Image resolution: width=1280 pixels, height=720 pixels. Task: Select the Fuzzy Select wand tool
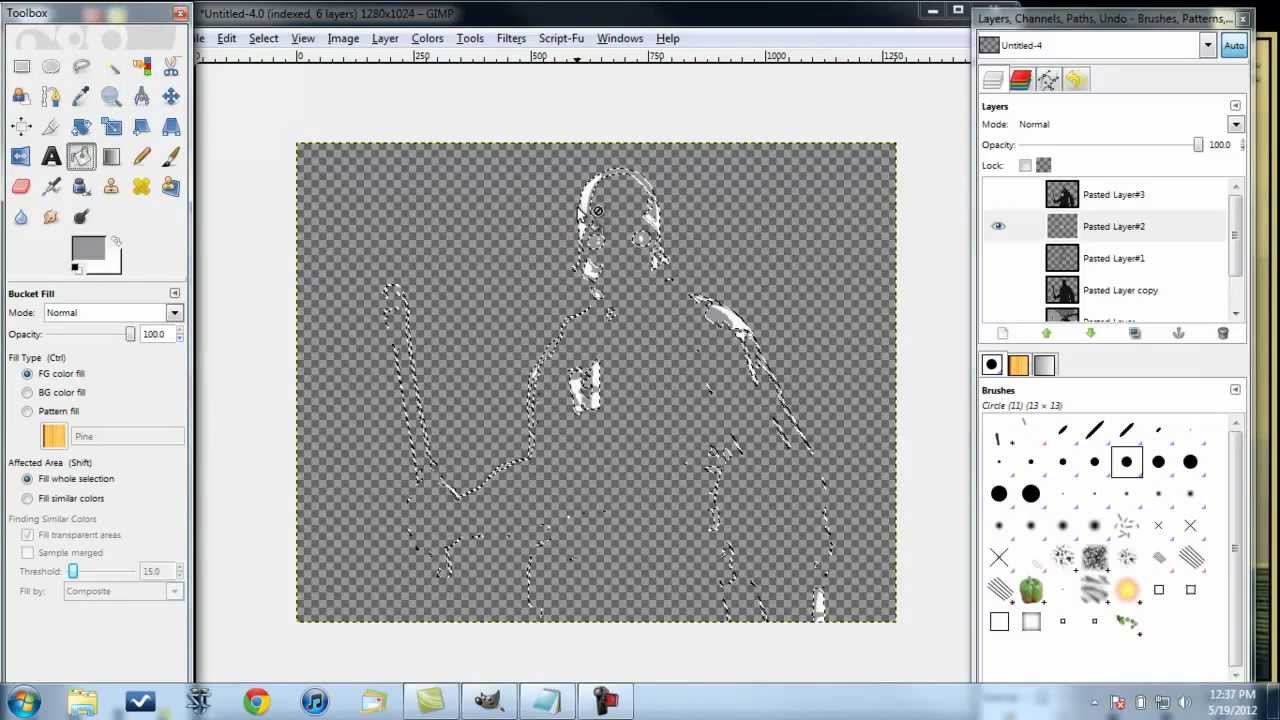tap(111, 67)
